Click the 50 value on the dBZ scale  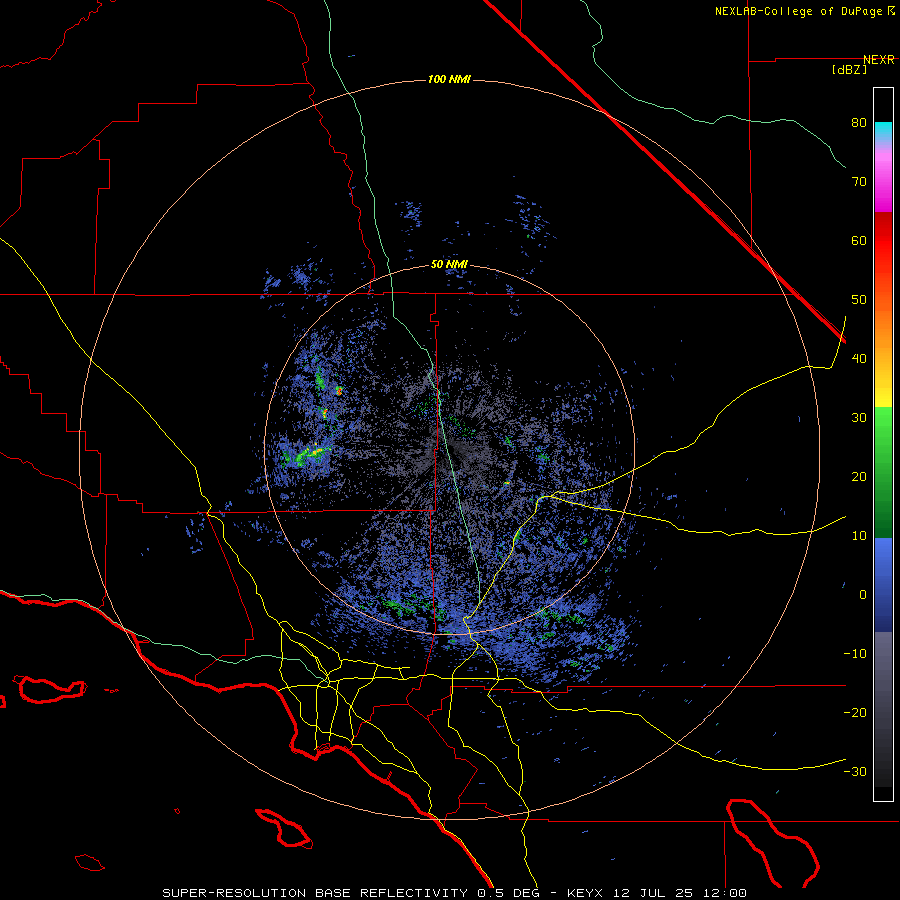point(859,300)
